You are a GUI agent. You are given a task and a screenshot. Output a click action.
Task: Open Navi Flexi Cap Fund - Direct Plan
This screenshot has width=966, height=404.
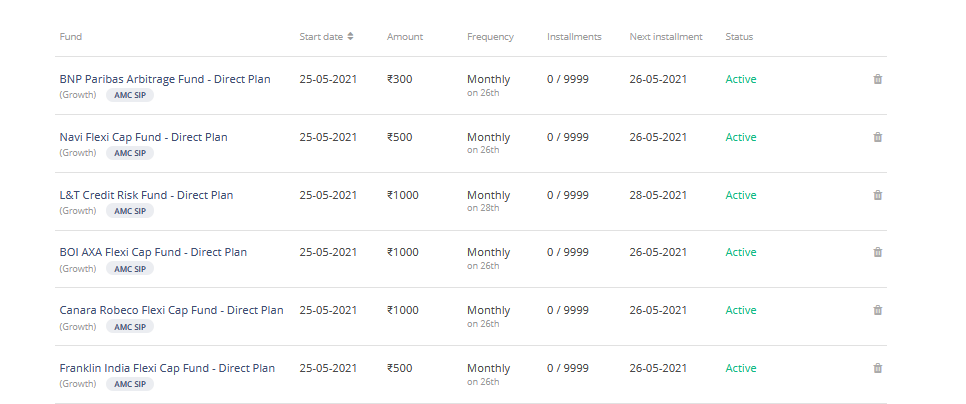(143, 137)
